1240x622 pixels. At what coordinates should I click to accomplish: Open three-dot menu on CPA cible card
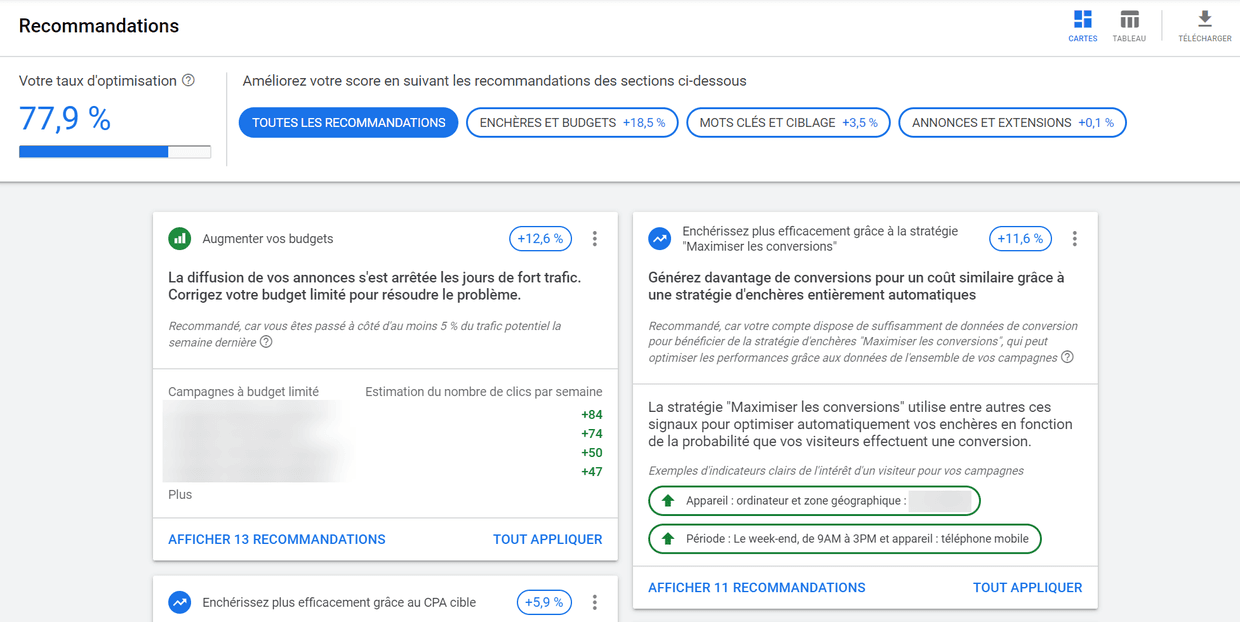pyautogui.click(x=594, y=602)
